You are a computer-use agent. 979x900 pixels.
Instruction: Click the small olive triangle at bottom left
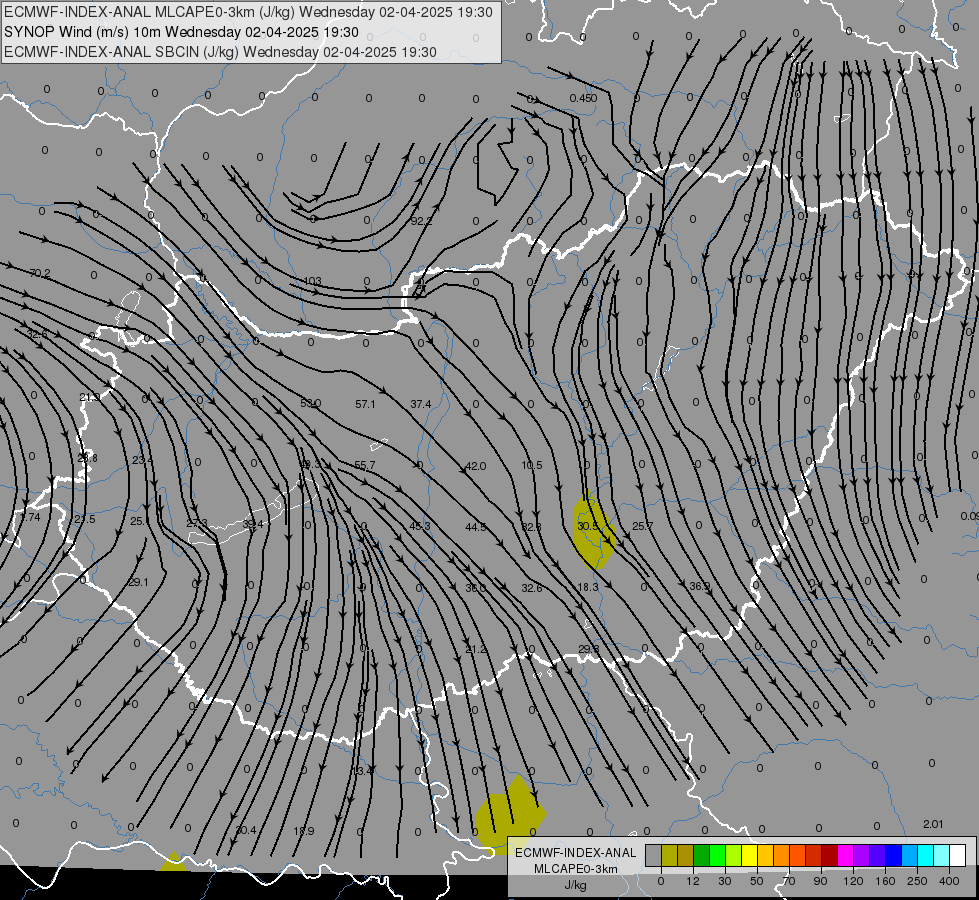174,862
